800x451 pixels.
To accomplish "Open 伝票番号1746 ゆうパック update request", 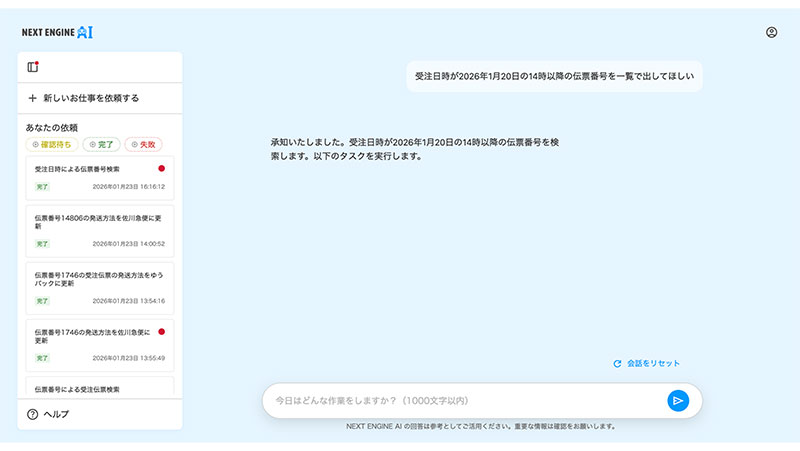I will [100, 286].
